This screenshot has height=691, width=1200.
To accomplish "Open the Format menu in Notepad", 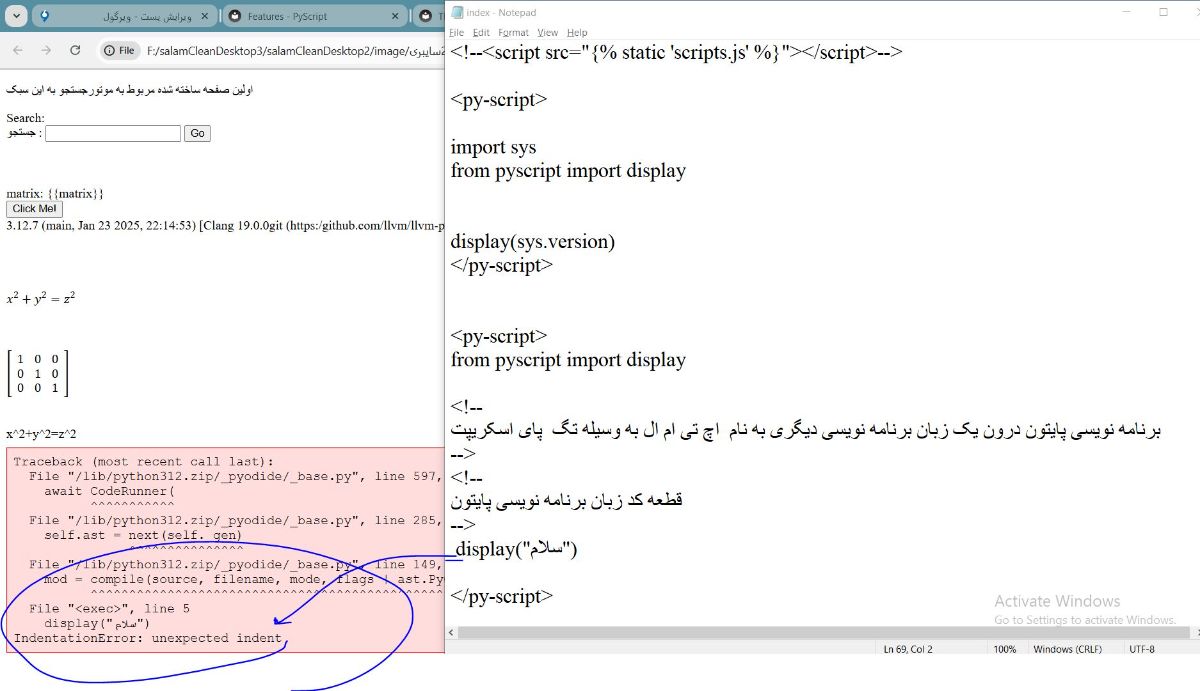I will (513, 33).
